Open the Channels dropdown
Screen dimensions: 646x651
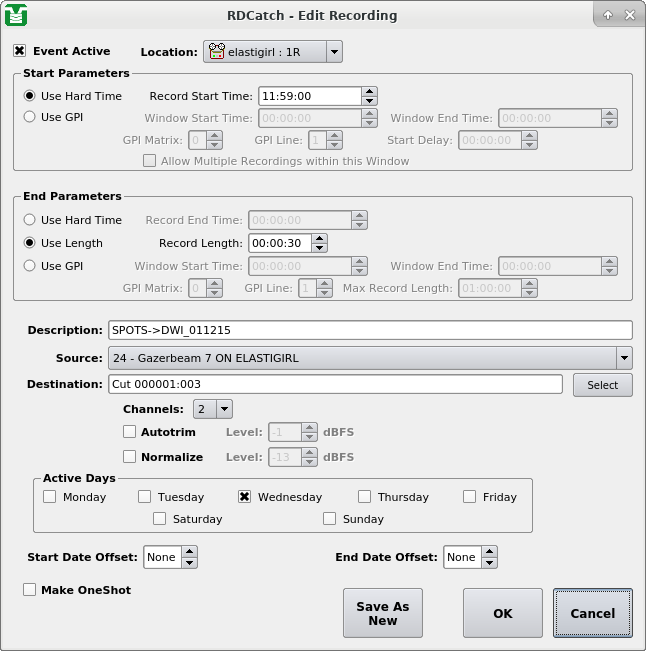click(224, 409)
